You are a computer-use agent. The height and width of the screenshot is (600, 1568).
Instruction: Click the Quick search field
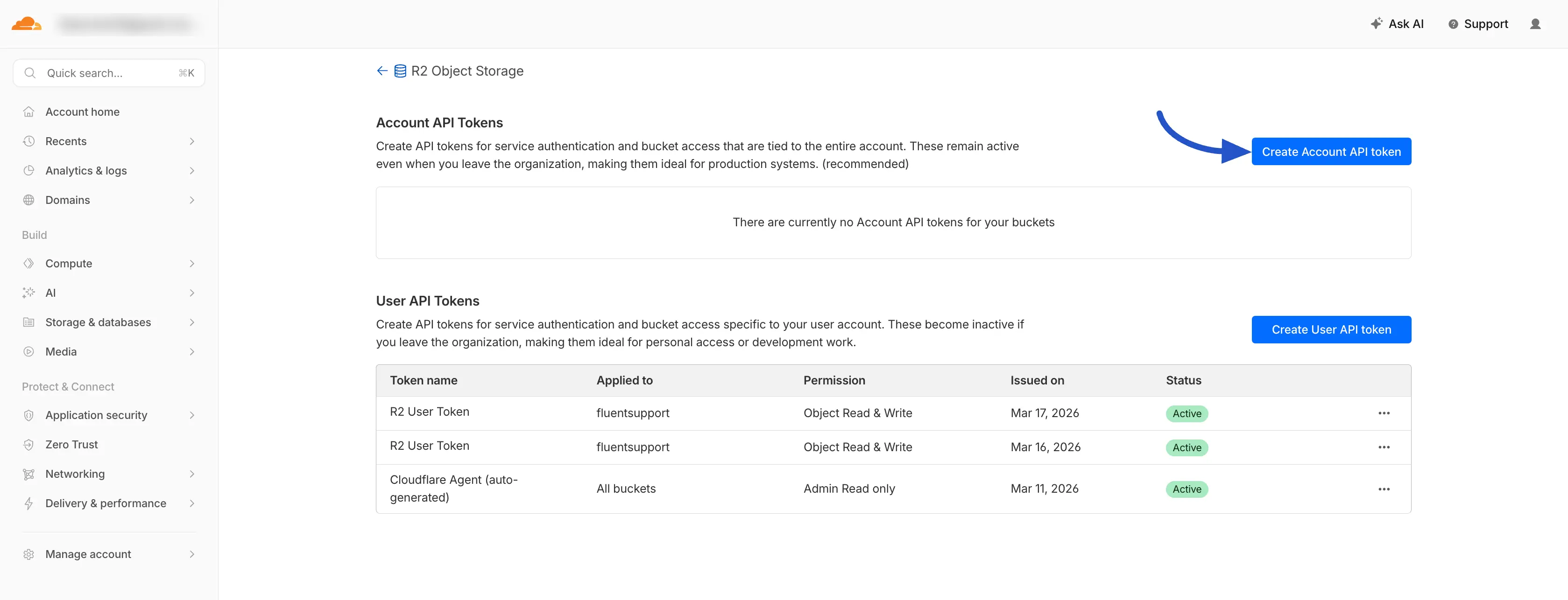[x=108, y=73]
